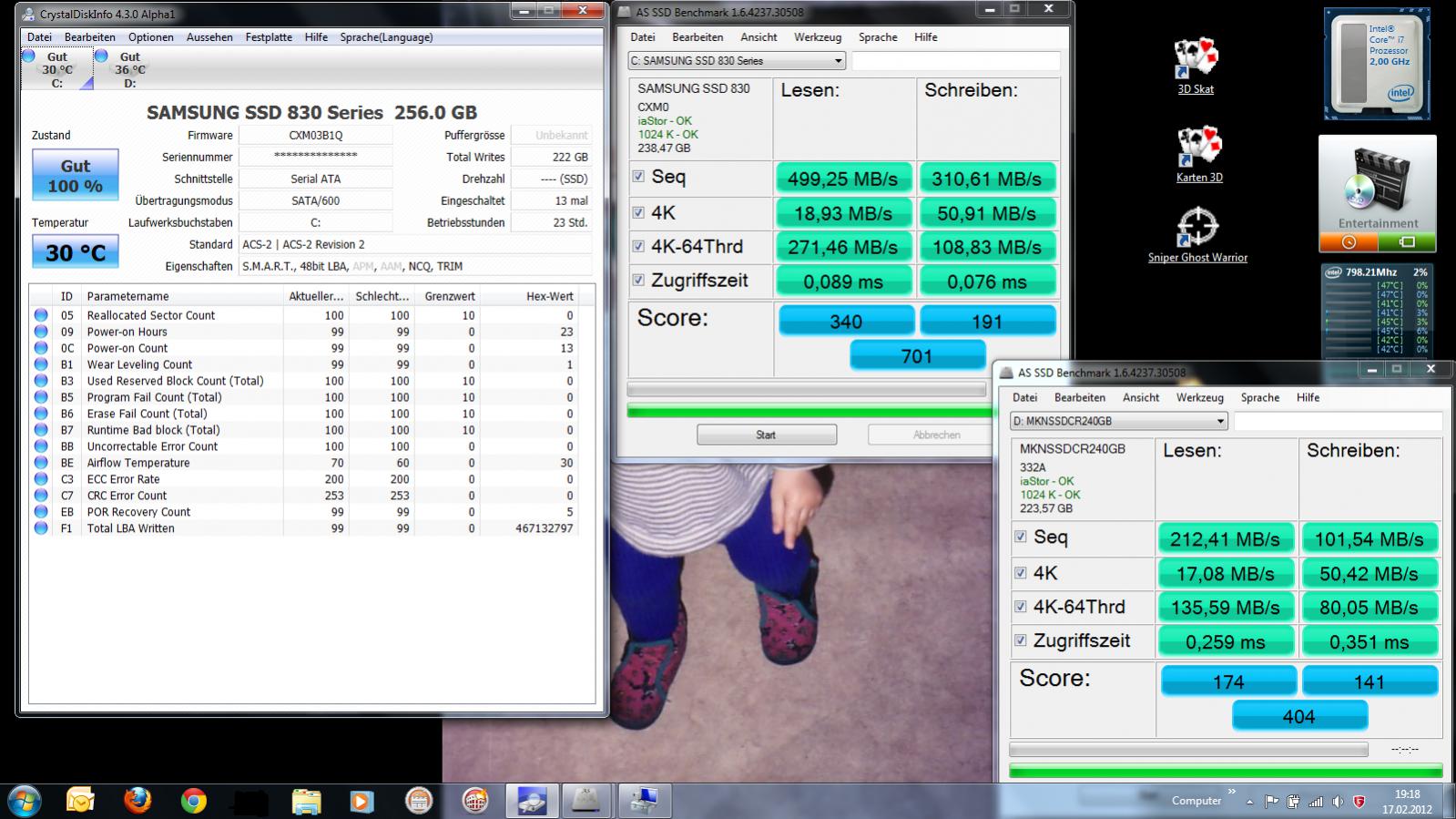Image resolution: width=1456 pixels, height=819 pixels.
Task: Open Festplatte menu in CrystalDiskInfo
Action: point(269,37)
